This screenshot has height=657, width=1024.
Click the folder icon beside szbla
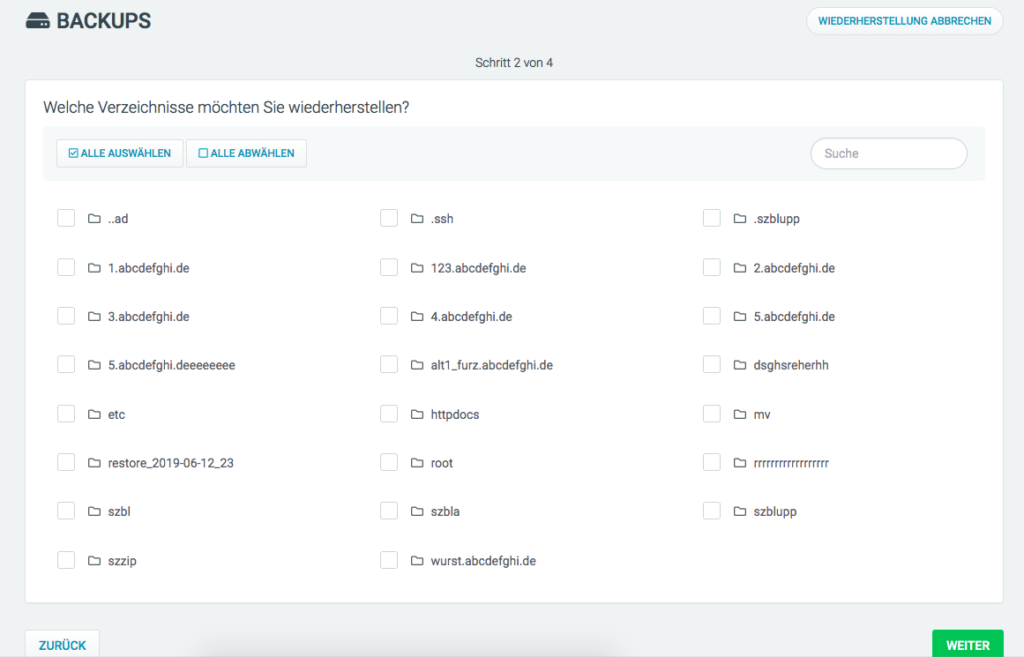[417, 511]
